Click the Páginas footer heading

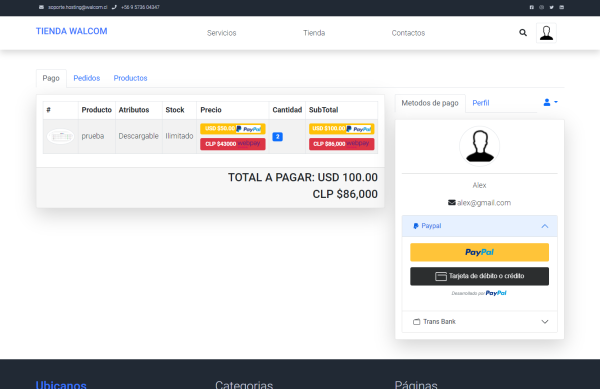tap(416, 384)
